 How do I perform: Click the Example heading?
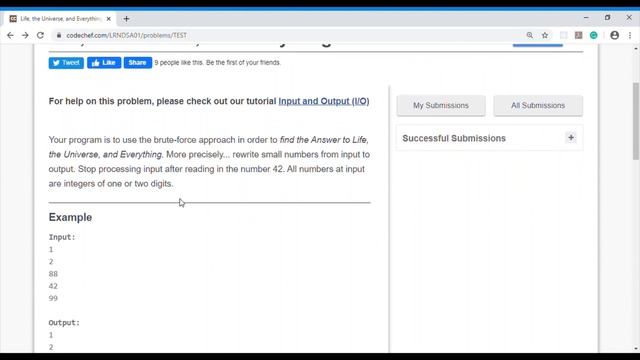(70, 217)
